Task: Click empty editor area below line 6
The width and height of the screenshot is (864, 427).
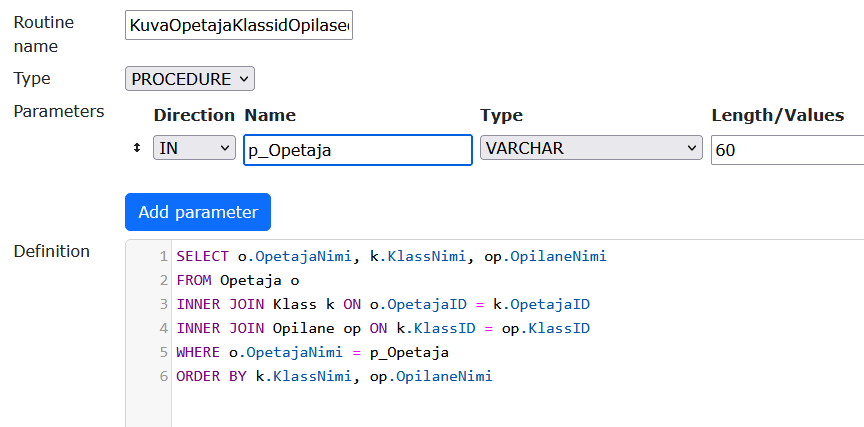Action: pyautogui.click(x=500, y=408)
